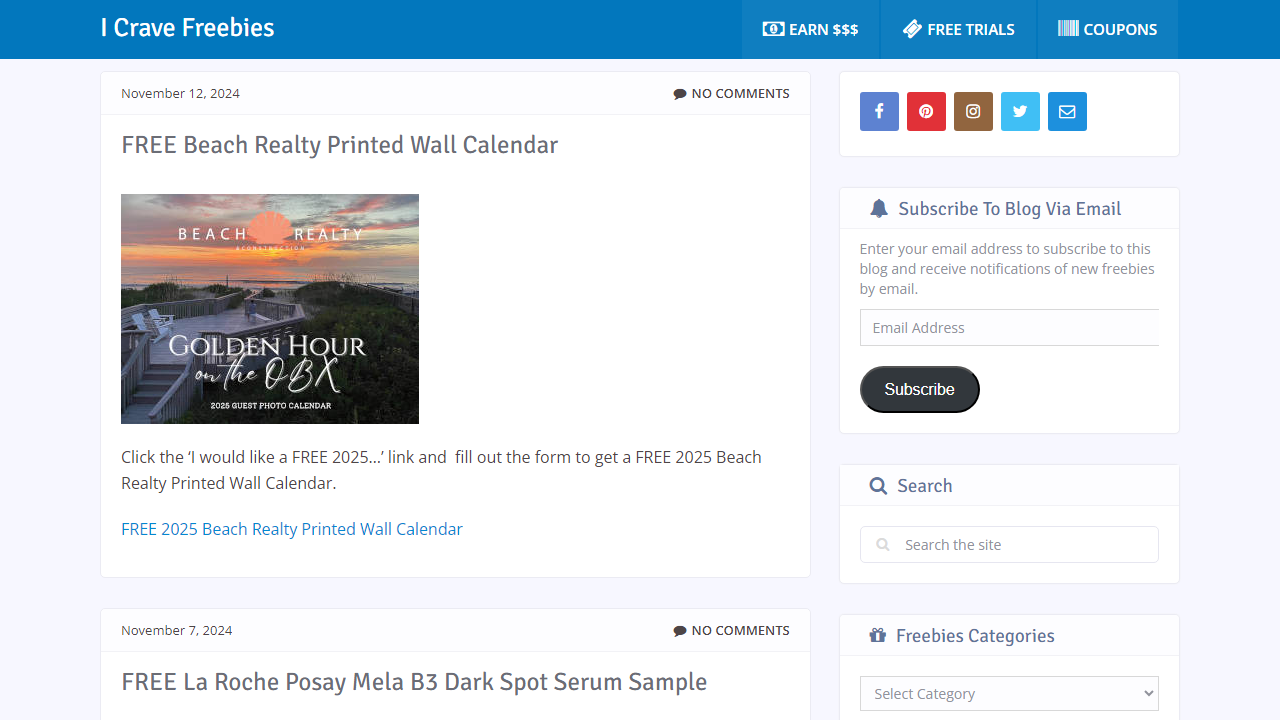Open the FREE TRIALS menu item

click(x=958, y=29)
